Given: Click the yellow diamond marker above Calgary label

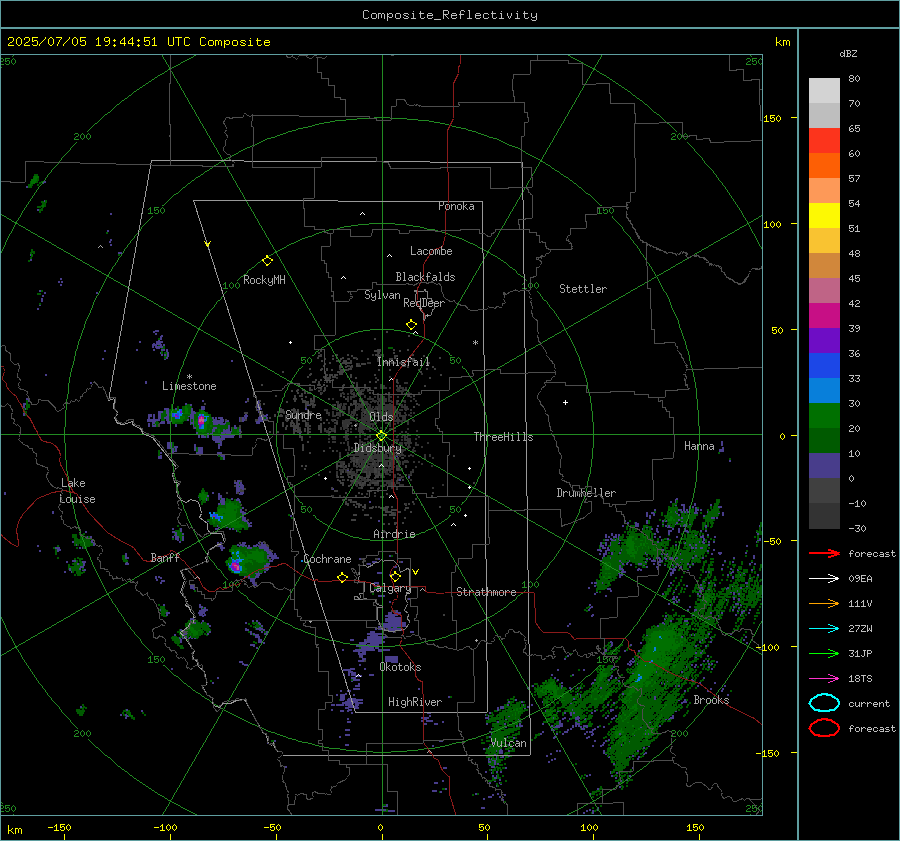Looking at the screenshot, I should pyautogui.click(x=395, y=576).
